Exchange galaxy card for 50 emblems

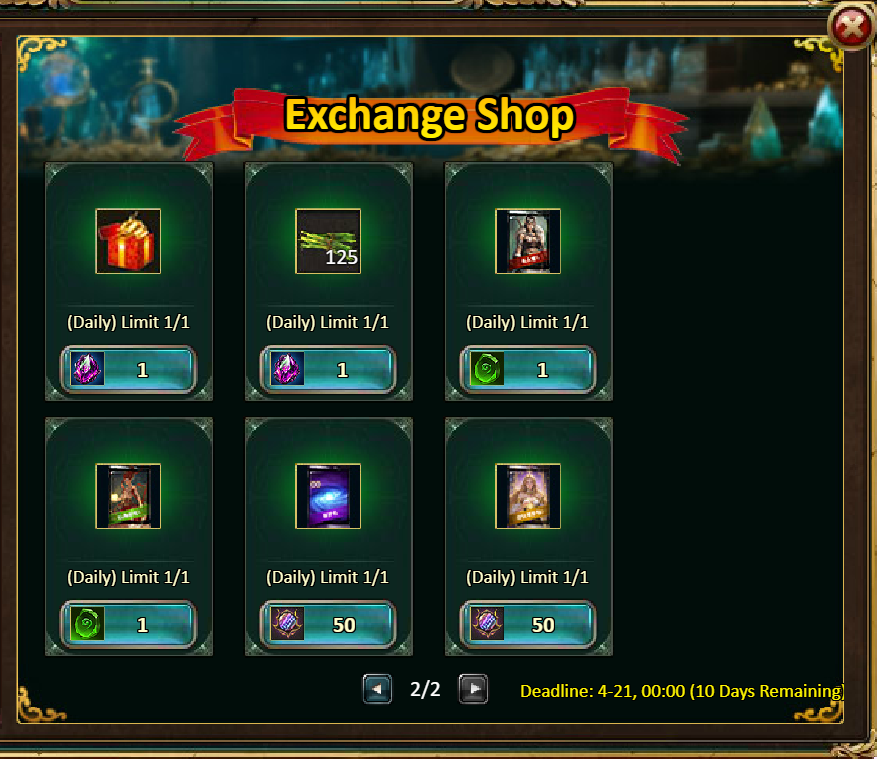click(x=328, y=624)
